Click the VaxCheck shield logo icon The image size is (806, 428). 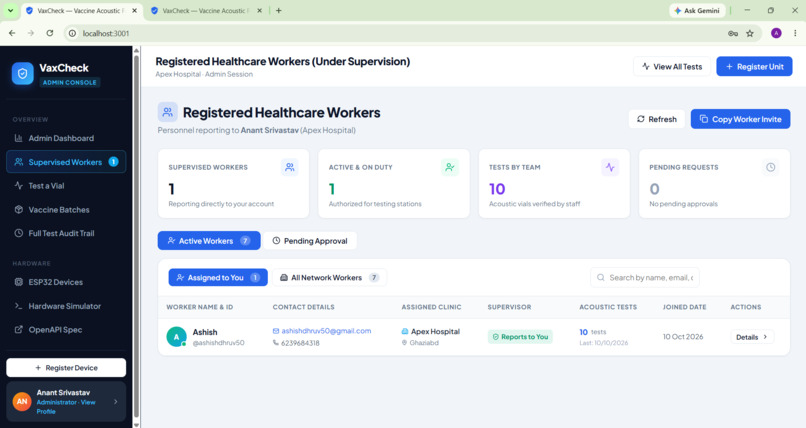pos(23,74)
